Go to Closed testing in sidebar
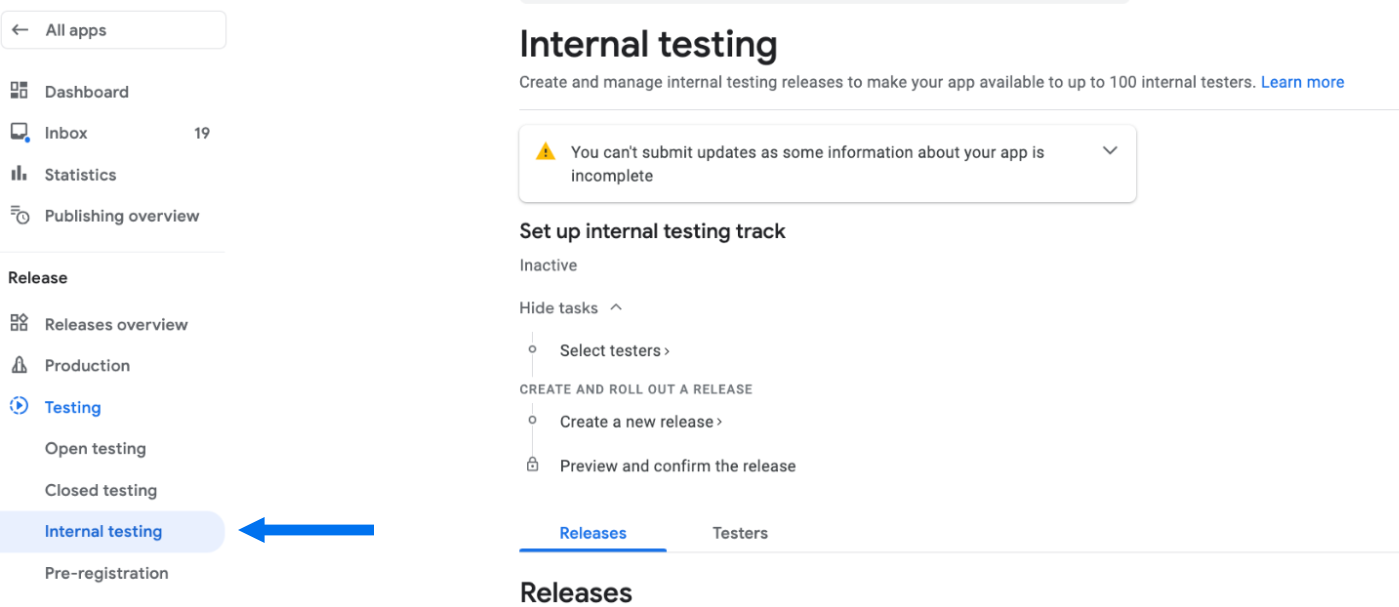 coord(101,490)
